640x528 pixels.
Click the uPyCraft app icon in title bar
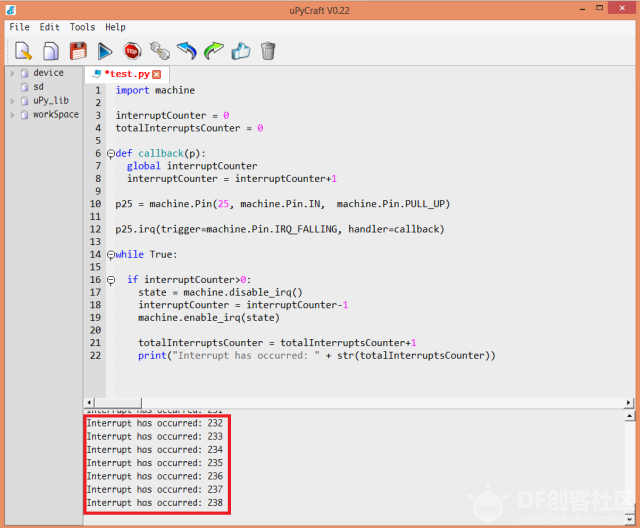point(11,10)
